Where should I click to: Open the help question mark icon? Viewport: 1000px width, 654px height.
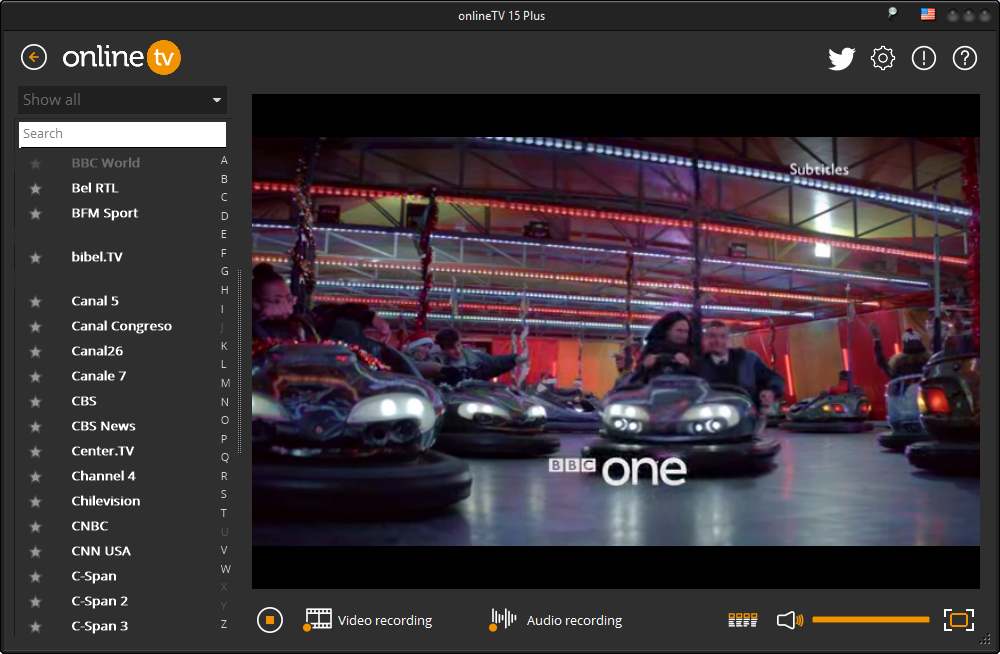click(964, 58)
